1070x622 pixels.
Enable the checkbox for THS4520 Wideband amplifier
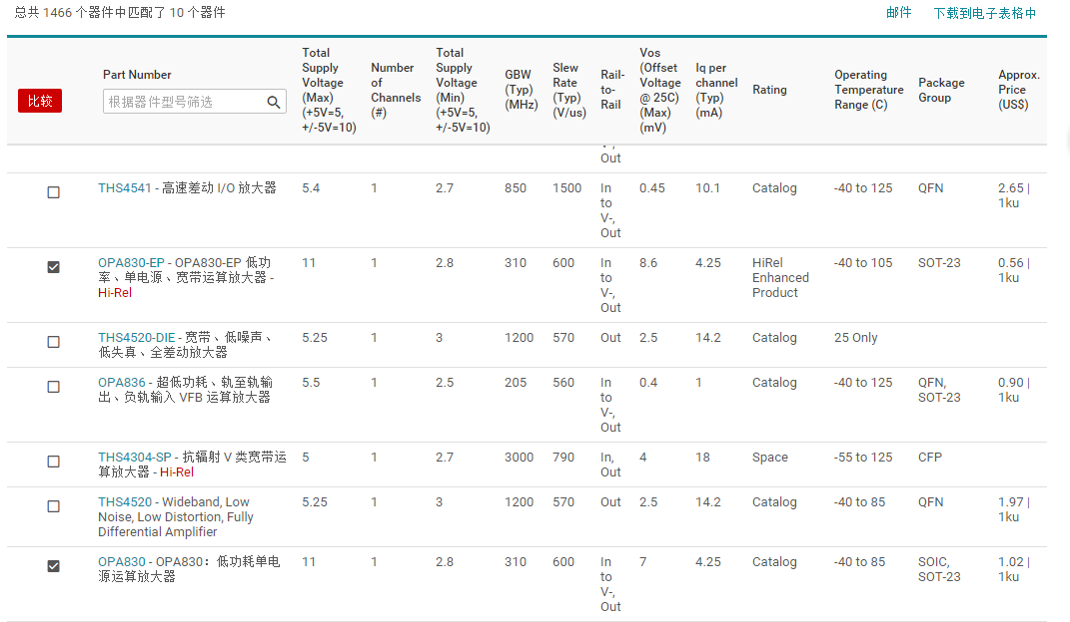click(x=53, y=507)
